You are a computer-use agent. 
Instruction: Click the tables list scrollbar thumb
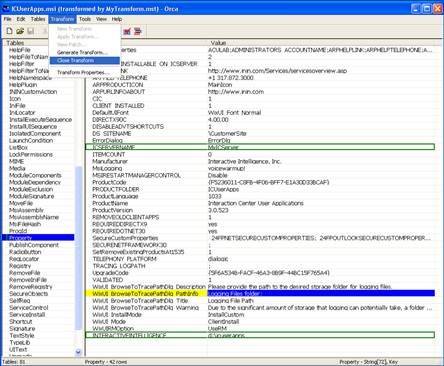point(78,248)
